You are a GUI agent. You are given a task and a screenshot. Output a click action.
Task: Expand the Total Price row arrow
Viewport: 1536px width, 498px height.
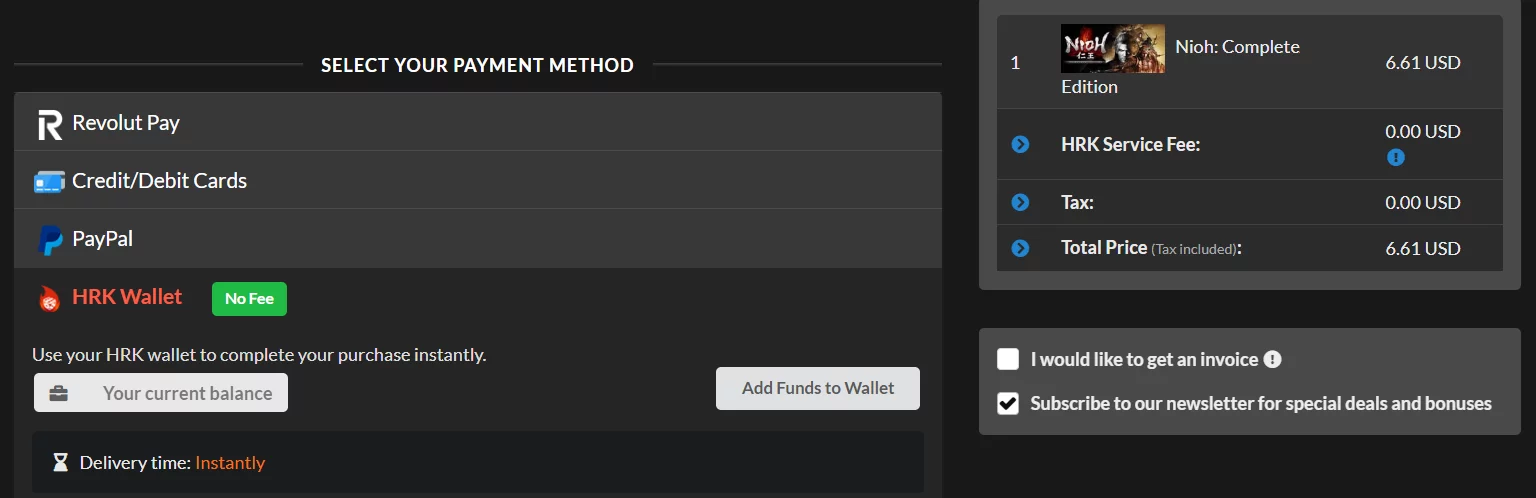point(1020,248)
